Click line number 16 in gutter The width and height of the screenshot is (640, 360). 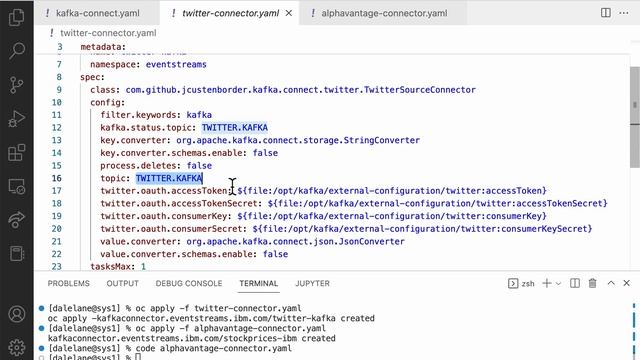tap(57, 178)
